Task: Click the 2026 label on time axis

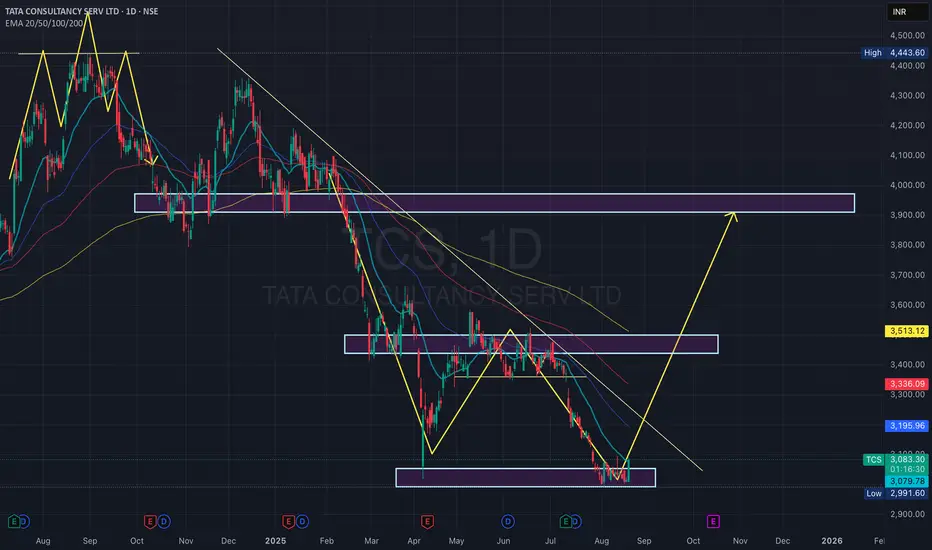Action: tap(832, 540)
